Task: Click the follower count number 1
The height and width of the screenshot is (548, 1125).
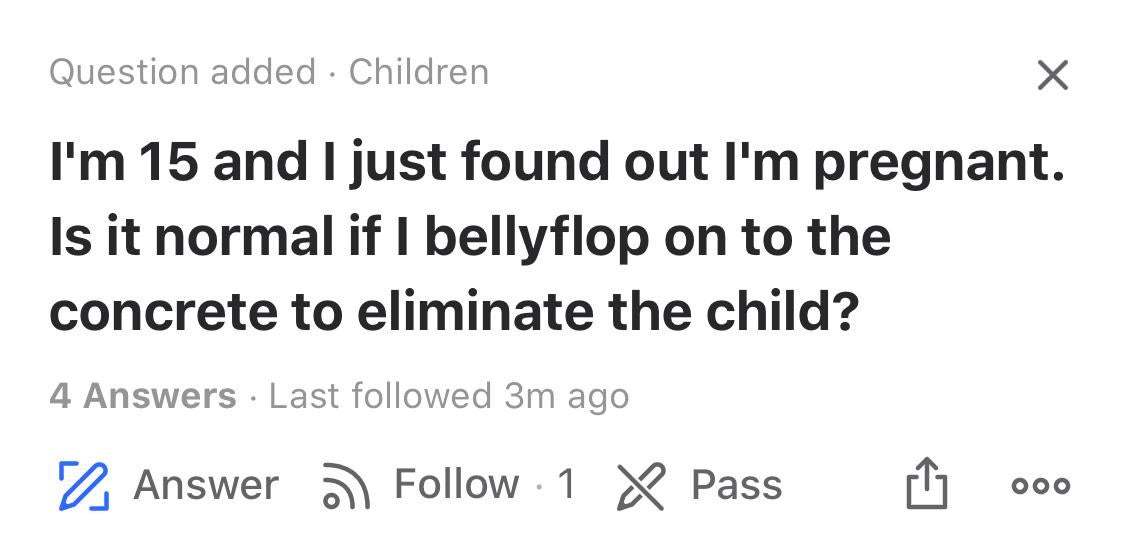Action: point(566,485)
